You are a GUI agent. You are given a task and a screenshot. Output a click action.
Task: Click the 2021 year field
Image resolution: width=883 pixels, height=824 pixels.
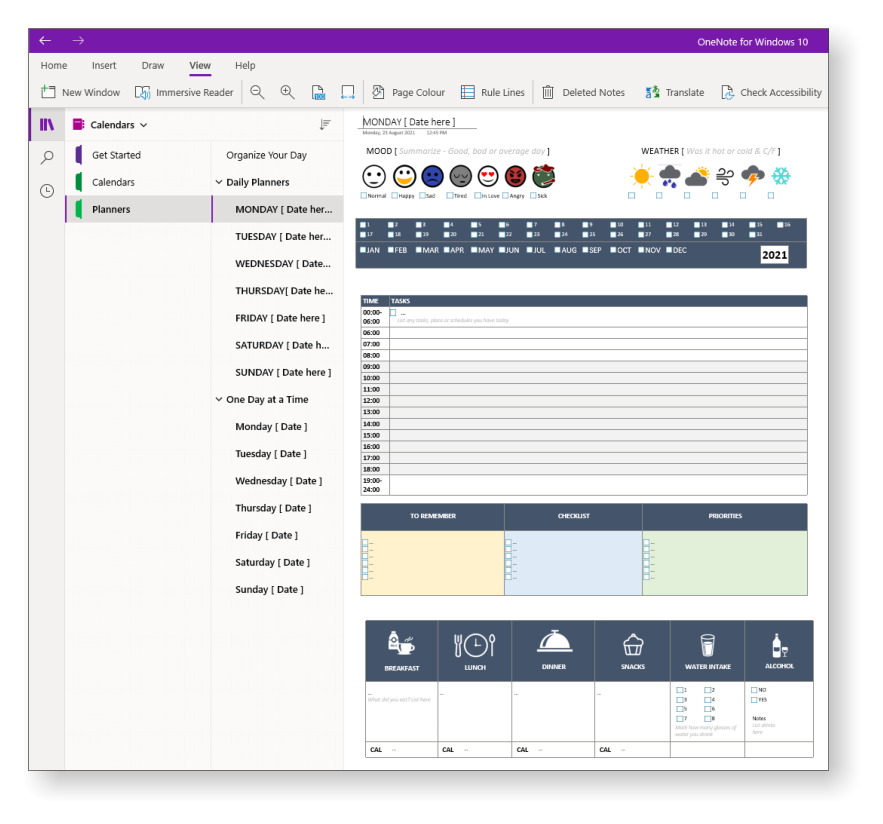(774, 255)
